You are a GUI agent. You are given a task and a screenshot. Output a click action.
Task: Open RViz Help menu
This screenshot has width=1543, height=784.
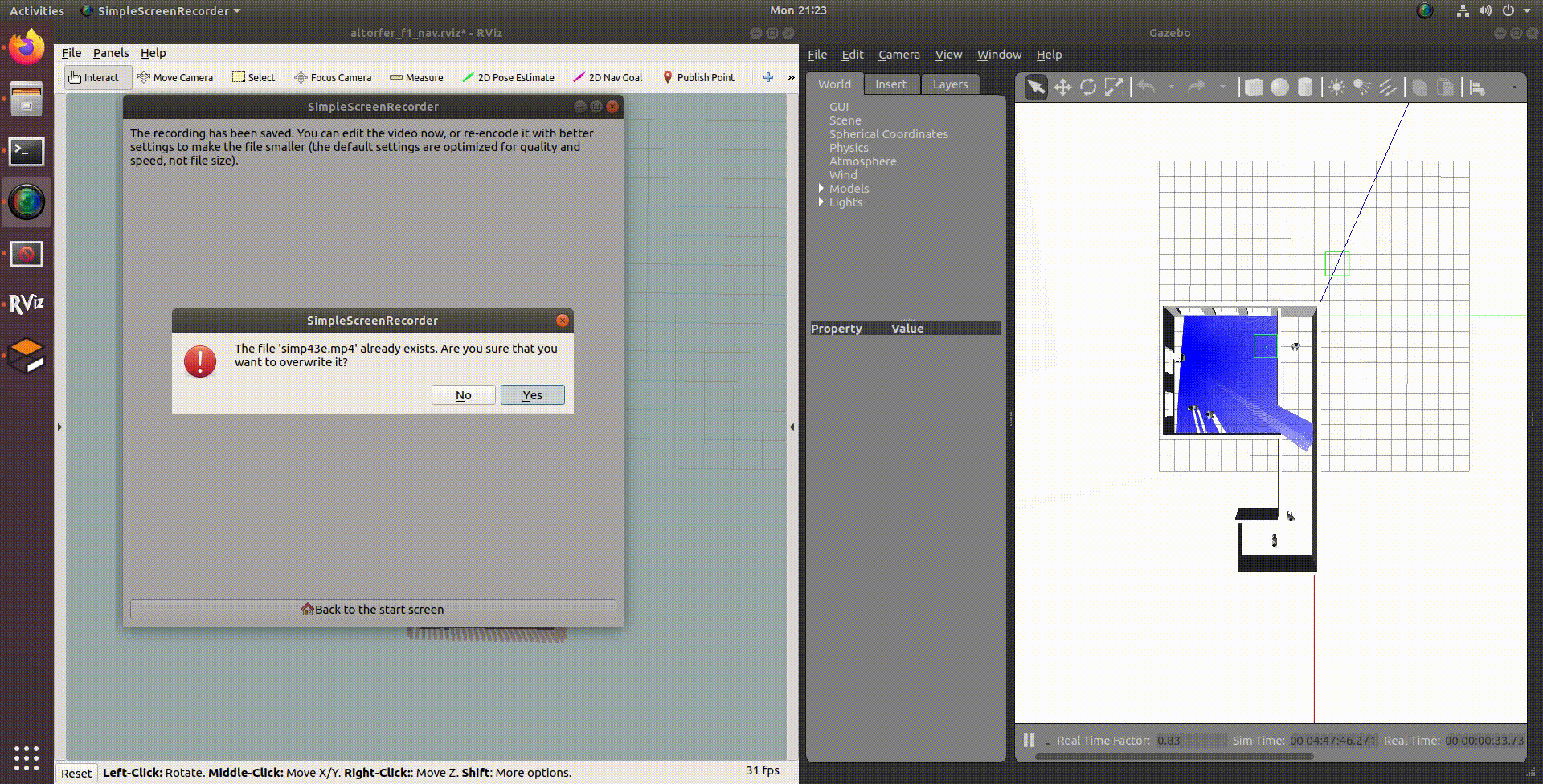[x=153, y=53]
